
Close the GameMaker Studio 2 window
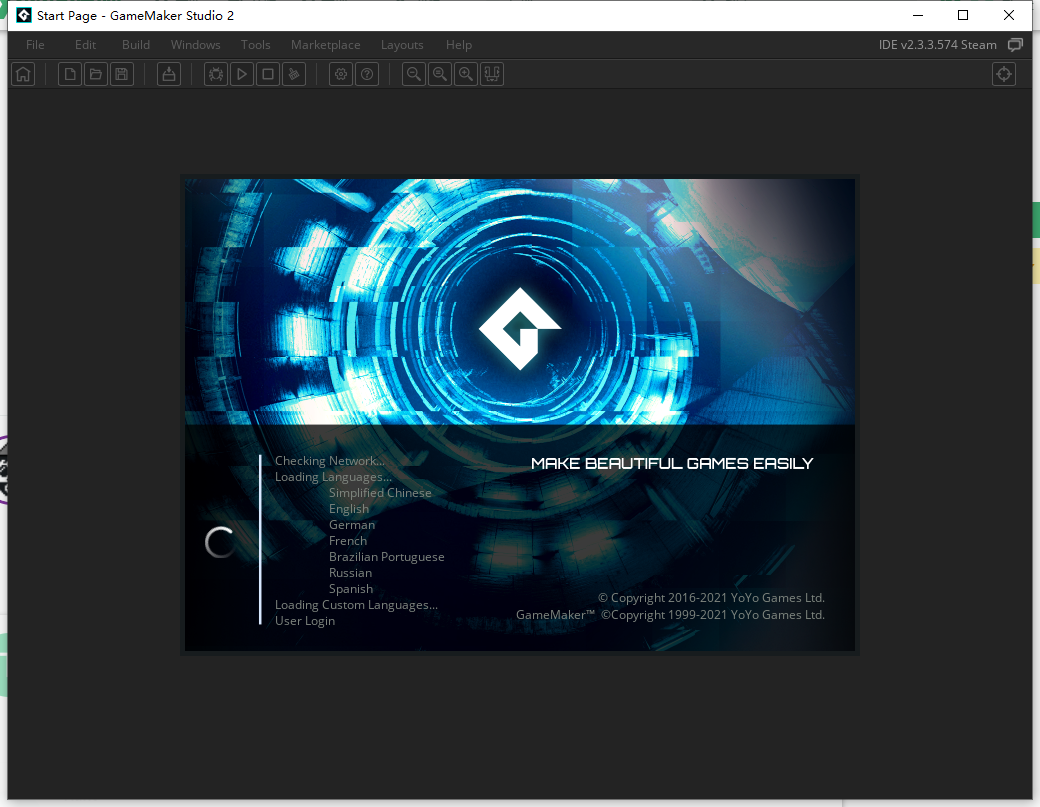click(x=1009, y=15)
